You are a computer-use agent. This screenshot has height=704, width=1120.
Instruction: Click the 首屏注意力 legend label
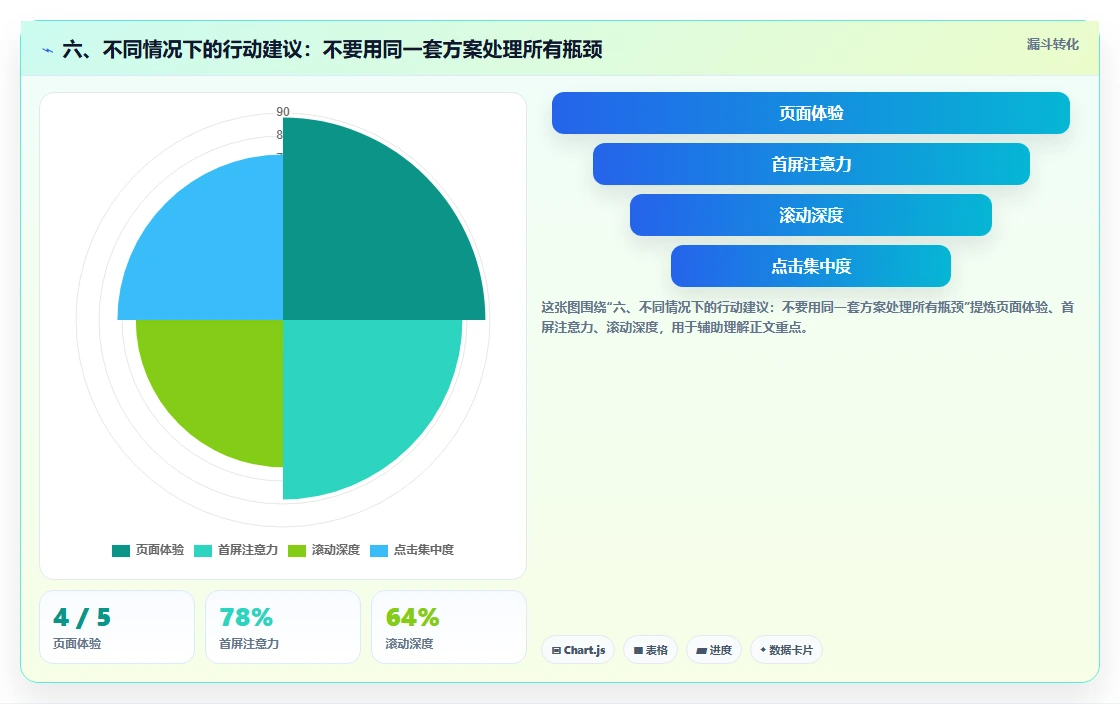pos(248,550)
